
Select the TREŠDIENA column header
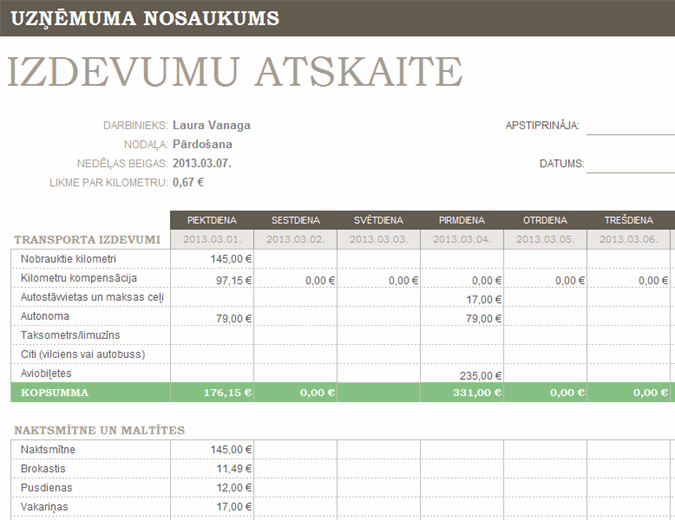[628, 220]
